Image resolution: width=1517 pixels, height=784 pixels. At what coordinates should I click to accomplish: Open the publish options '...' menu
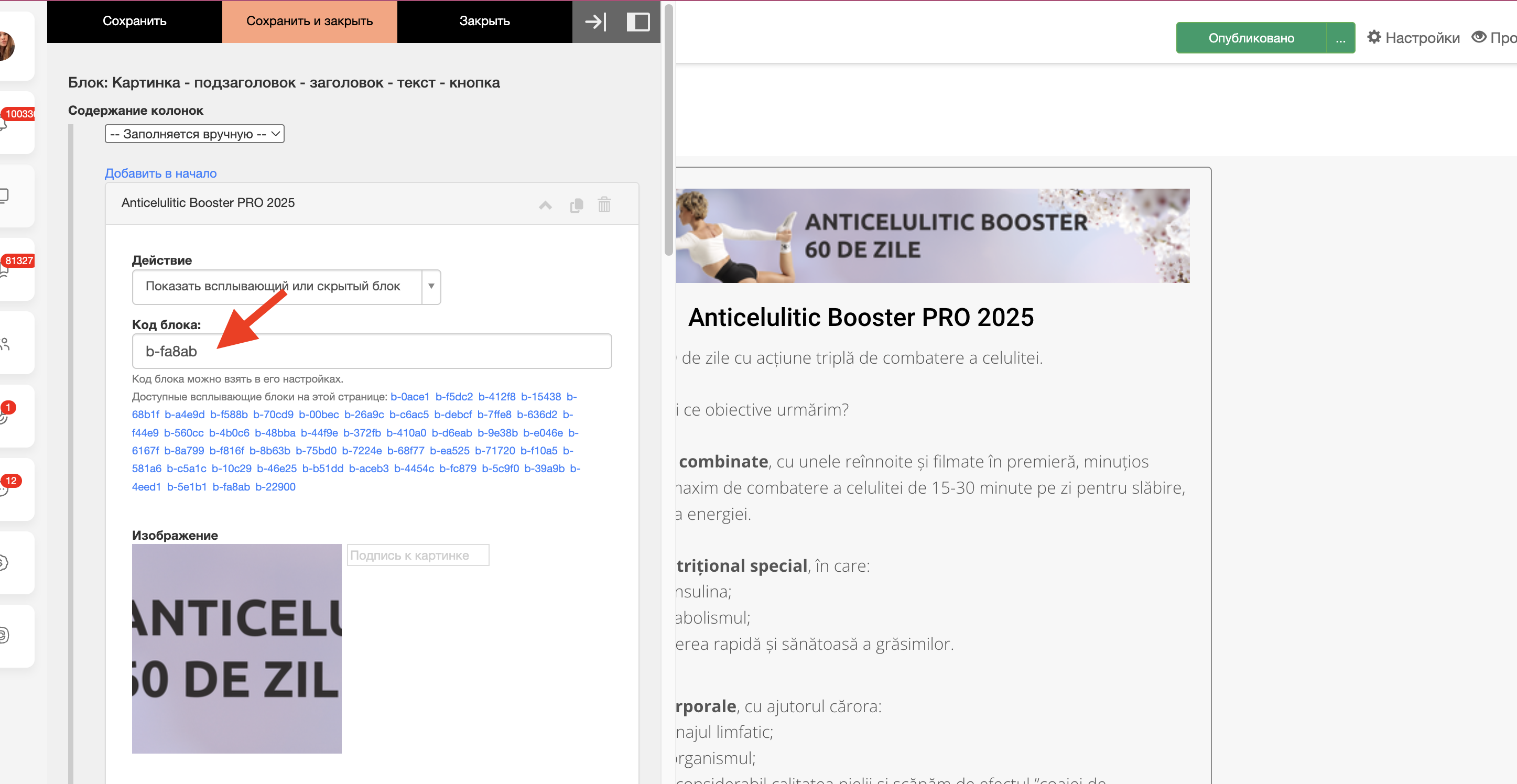(1340, 38)
